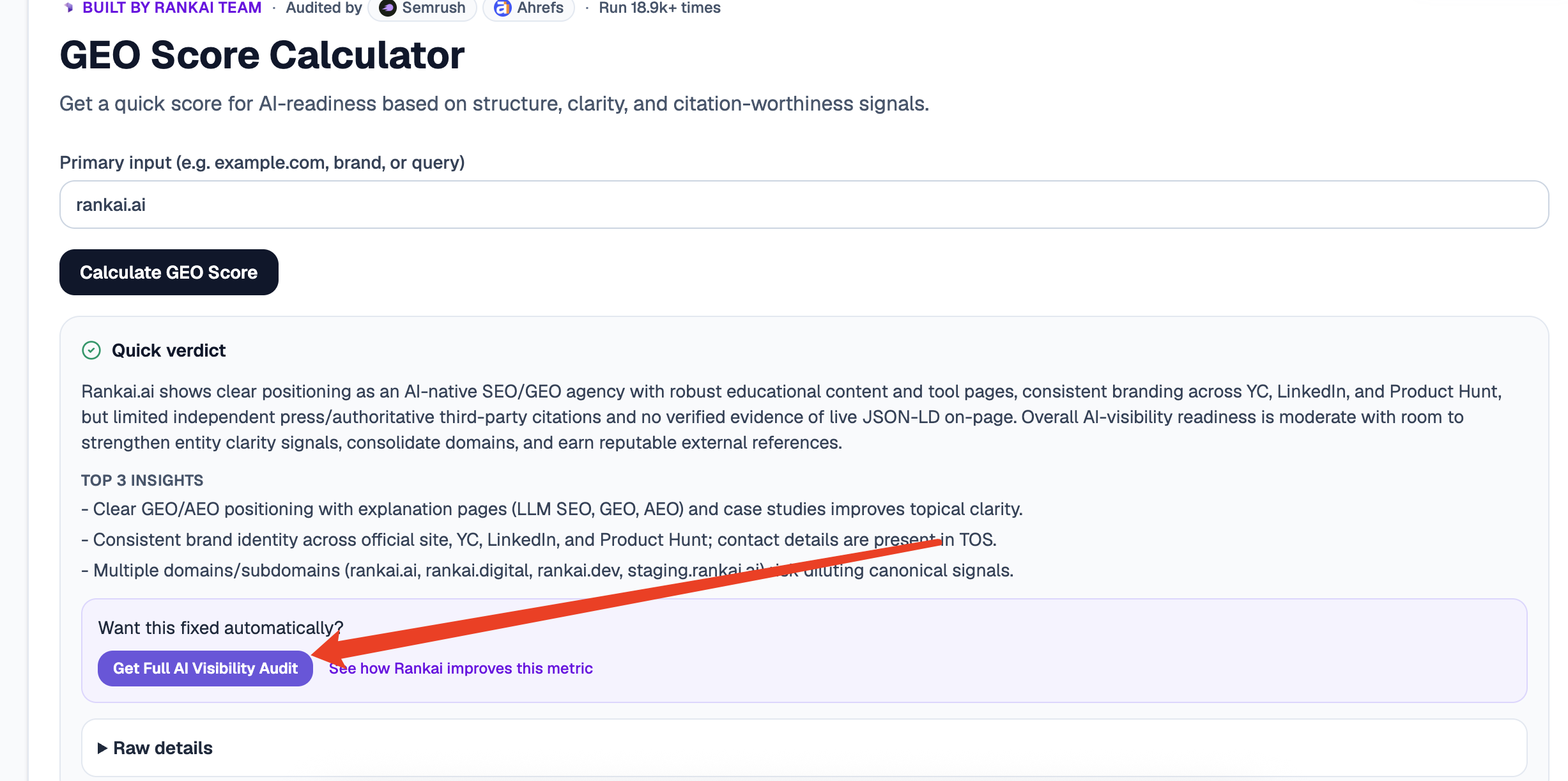Follow the See how Rankai improves this metric link
This screenshot has width=1568, height=781.
[x=461, y=668]
